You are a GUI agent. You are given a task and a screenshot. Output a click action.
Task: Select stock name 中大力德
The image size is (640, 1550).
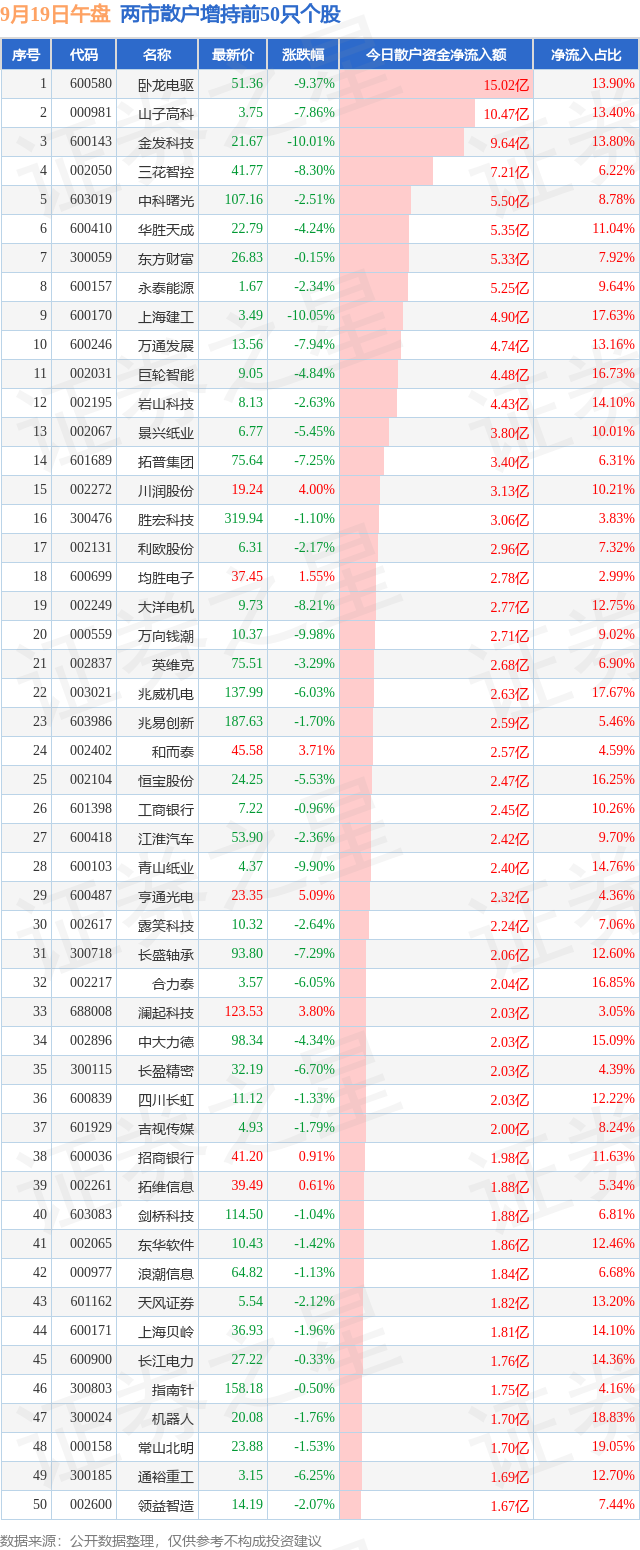tap(166, 1042)
